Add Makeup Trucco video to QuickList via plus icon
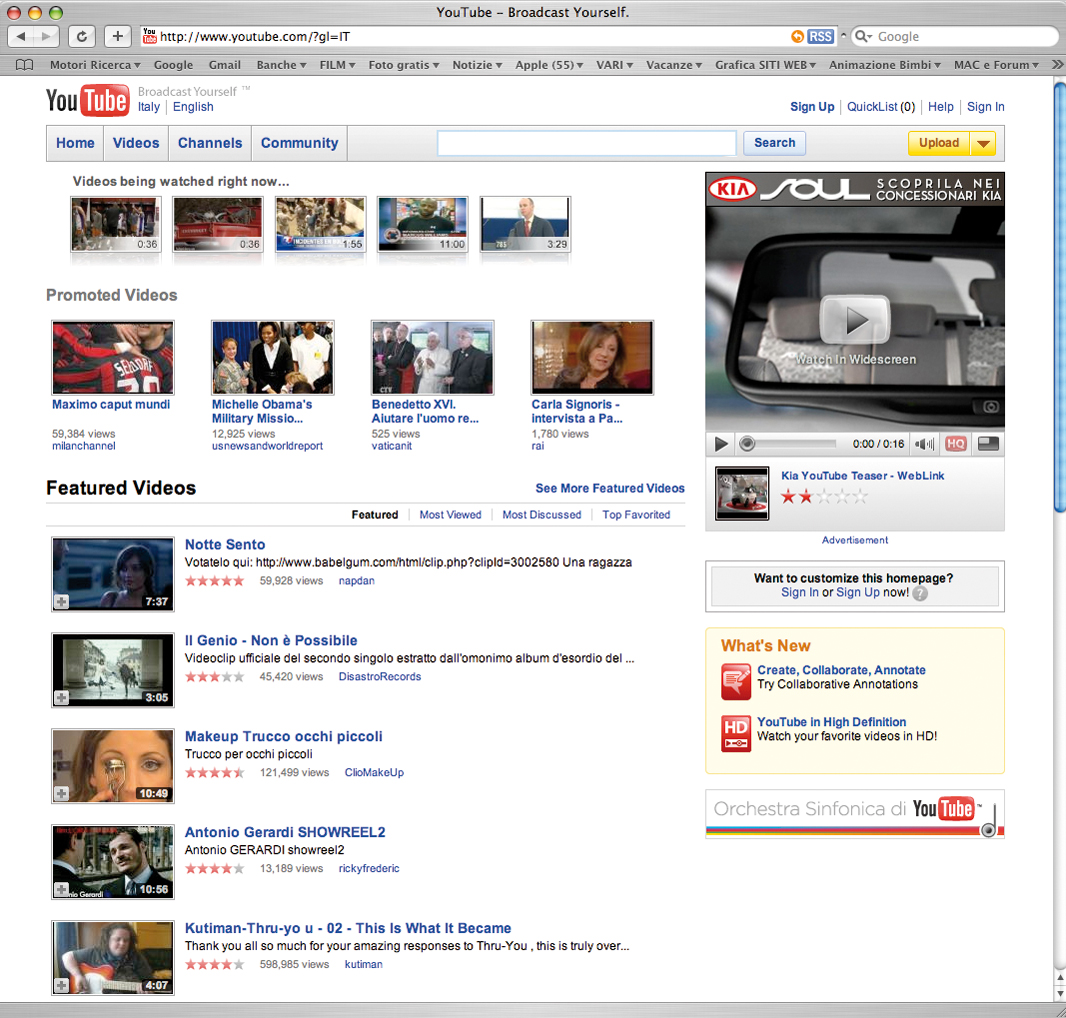Image resolution: width=1066 pixels, height=1018 pixels. coord(61,794)
